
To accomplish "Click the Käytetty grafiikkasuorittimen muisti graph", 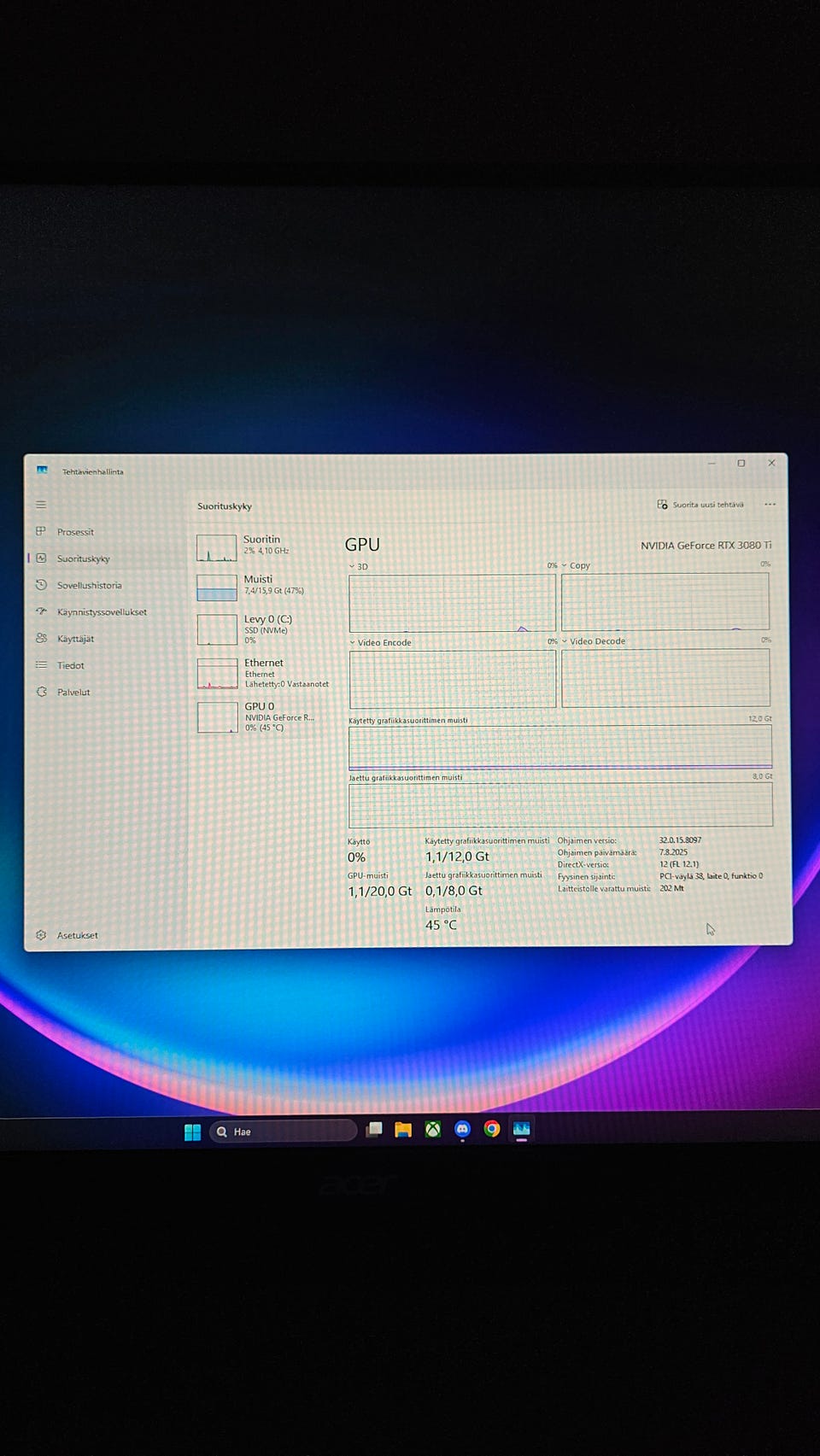I will tap(560, 747).
